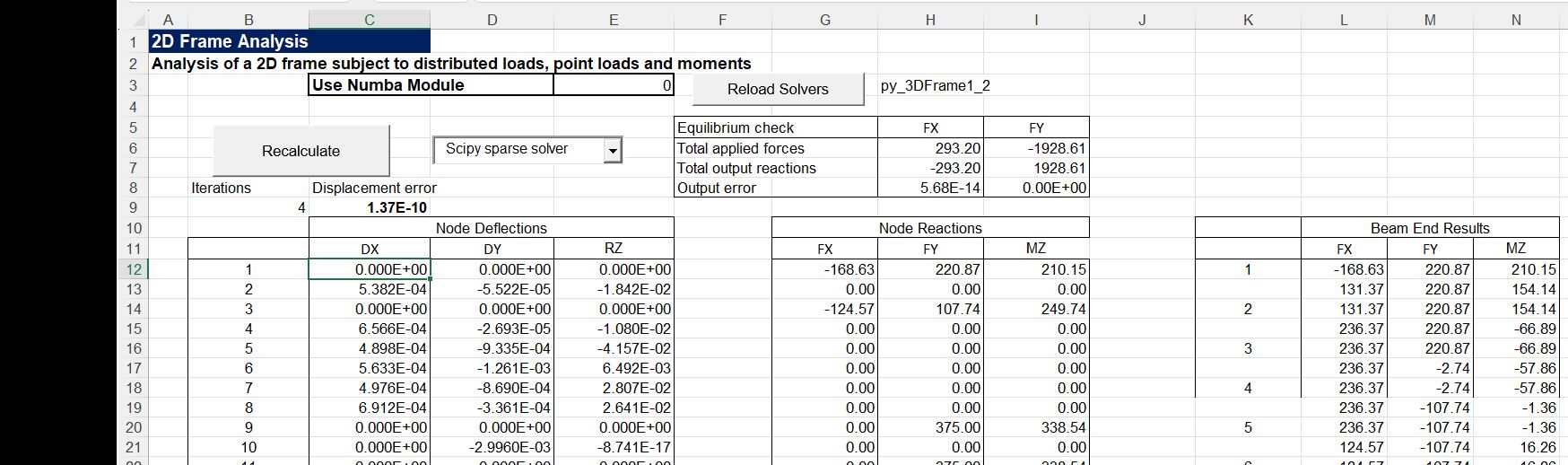Click the Recalculate button
Screen dimensions: 1568x465
301,151
